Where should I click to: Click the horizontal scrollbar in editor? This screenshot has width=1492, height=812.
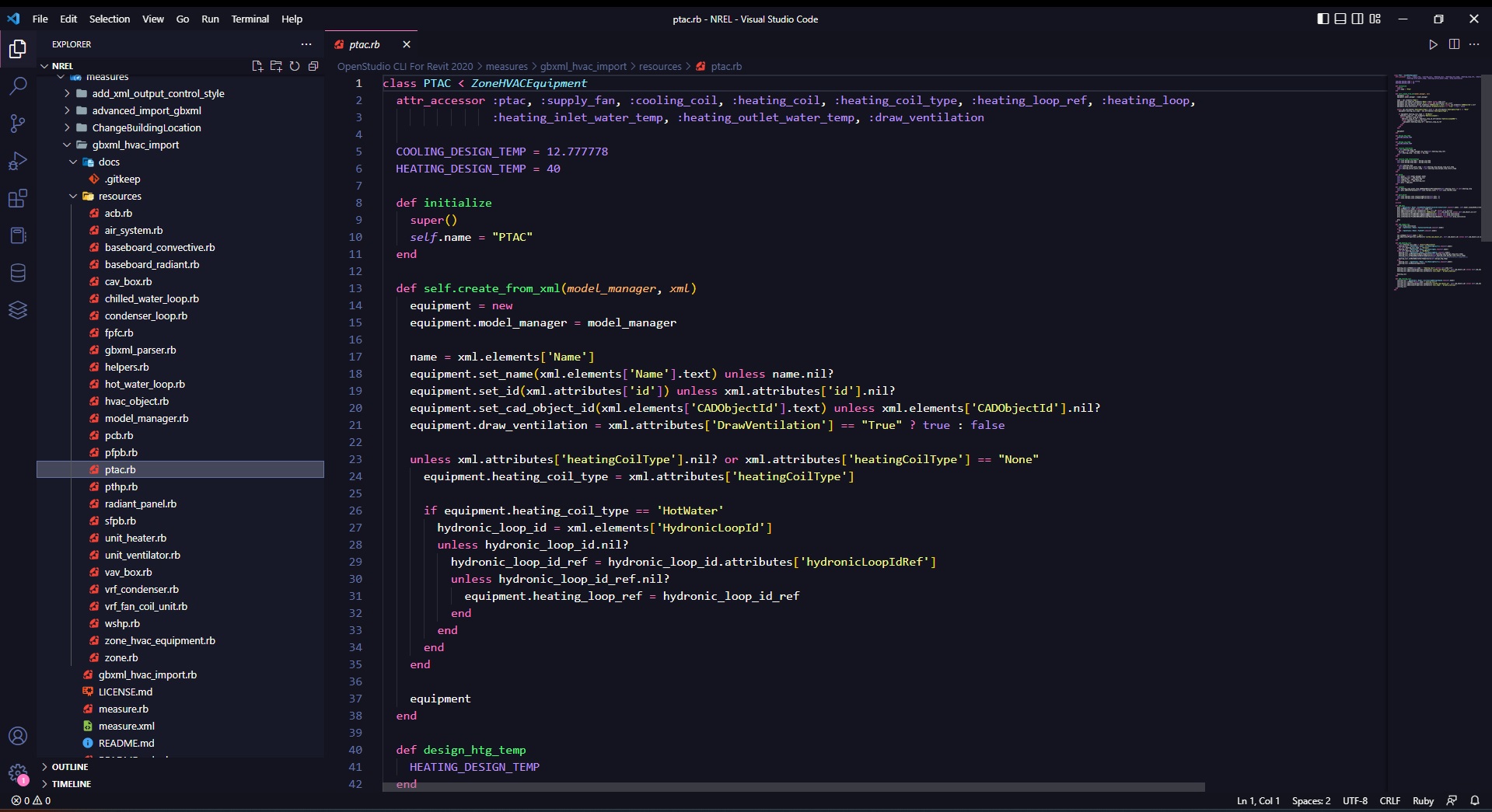coord(793,787)
